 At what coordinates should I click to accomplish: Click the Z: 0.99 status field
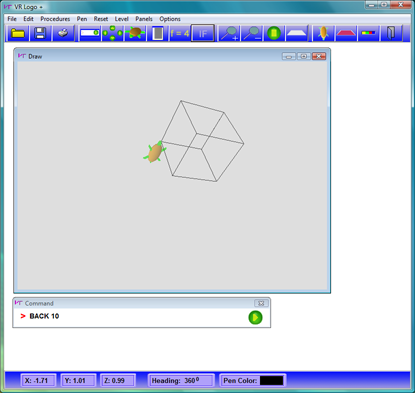[118, 380]
